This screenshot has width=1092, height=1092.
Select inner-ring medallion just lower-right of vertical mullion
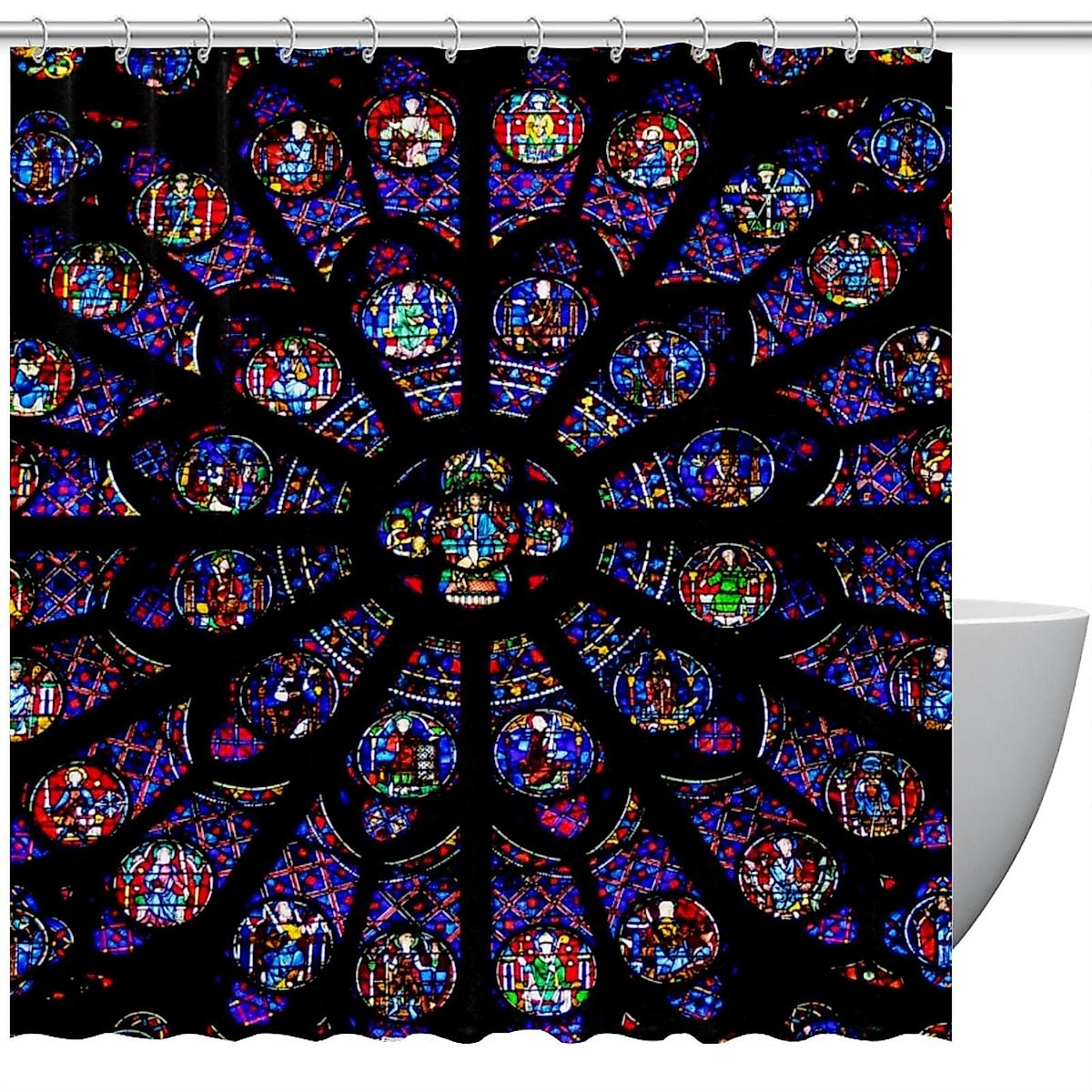(x=544, y=752)
